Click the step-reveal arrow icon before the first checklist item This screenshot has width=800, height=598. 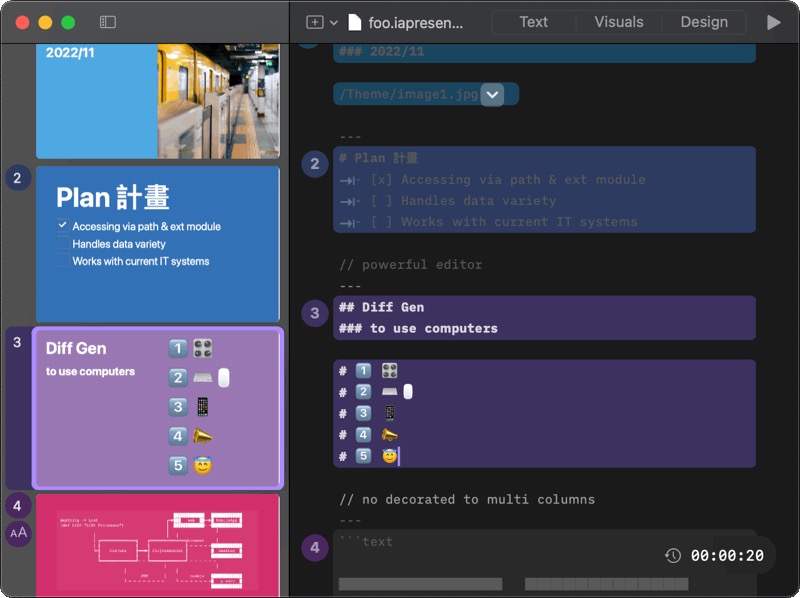coord(349,180)
